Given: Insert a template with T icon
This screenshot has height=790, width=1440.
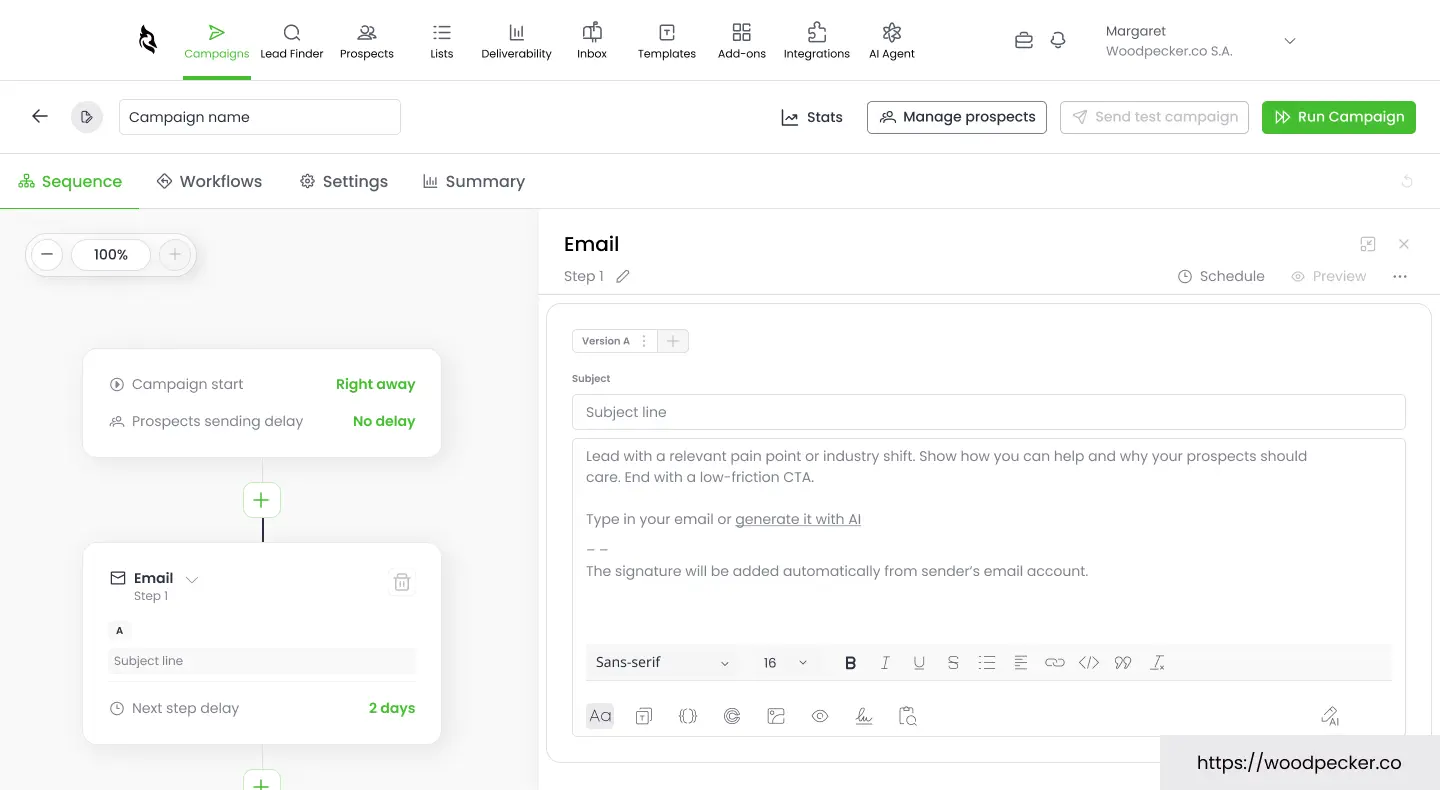Looking at the screenshot, I should pos(644,716).
